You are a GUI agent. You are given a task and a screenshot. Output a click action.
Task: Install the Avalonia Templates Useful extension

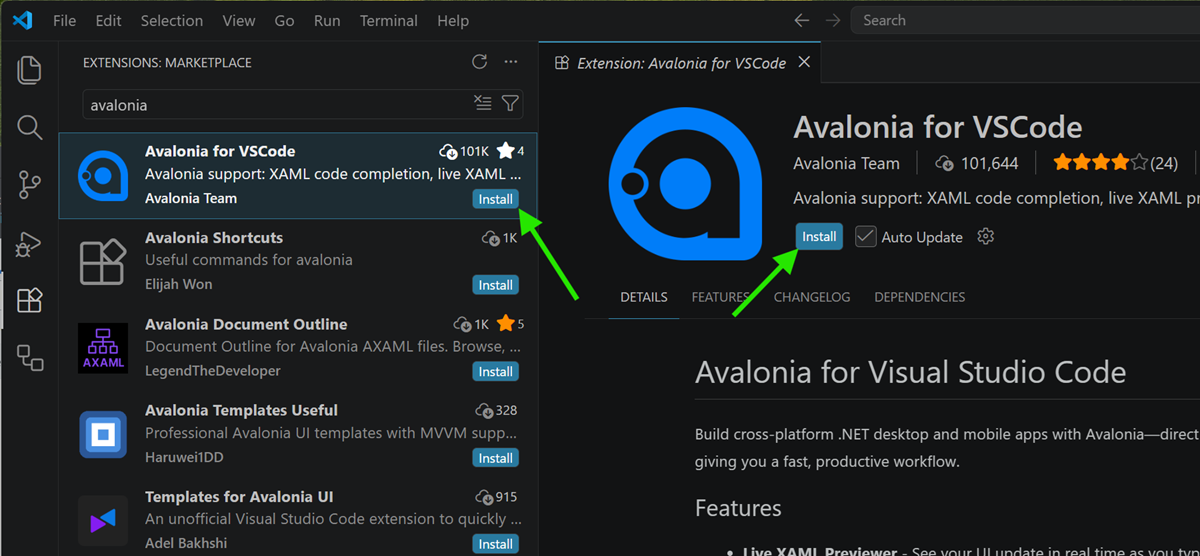pyautogui.click(x=495, y=458)
